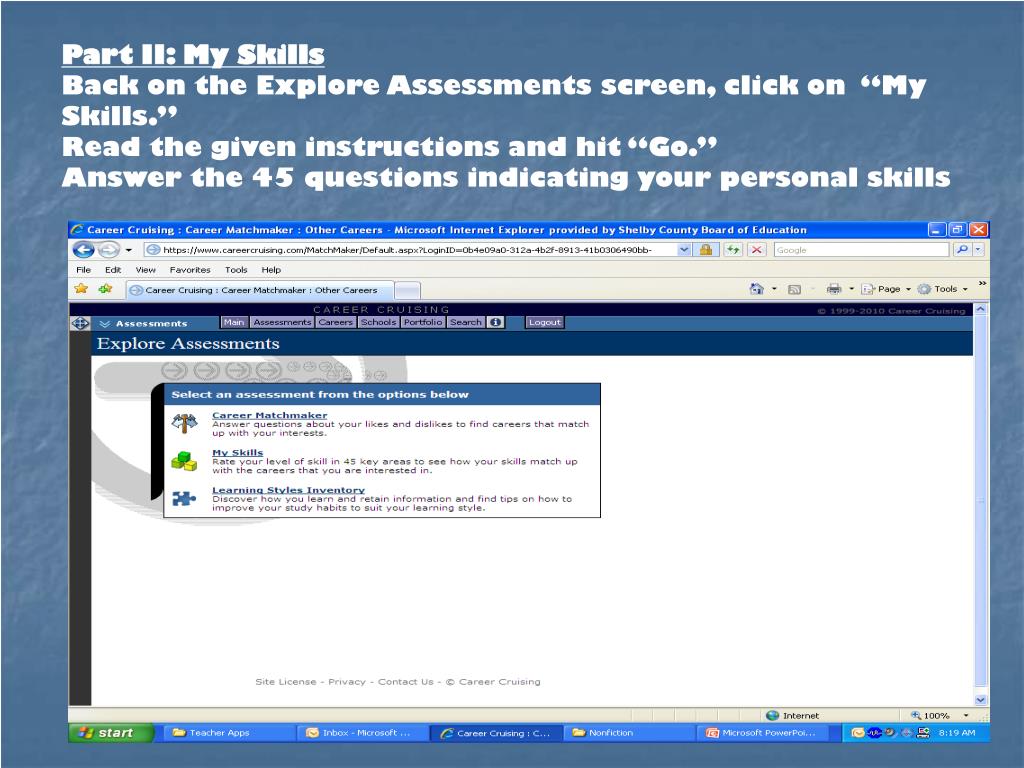Expand the Assessments sidebar chevron
Image resolution: width=1024 pixels, height=768 pixels.
coord(104,323)
